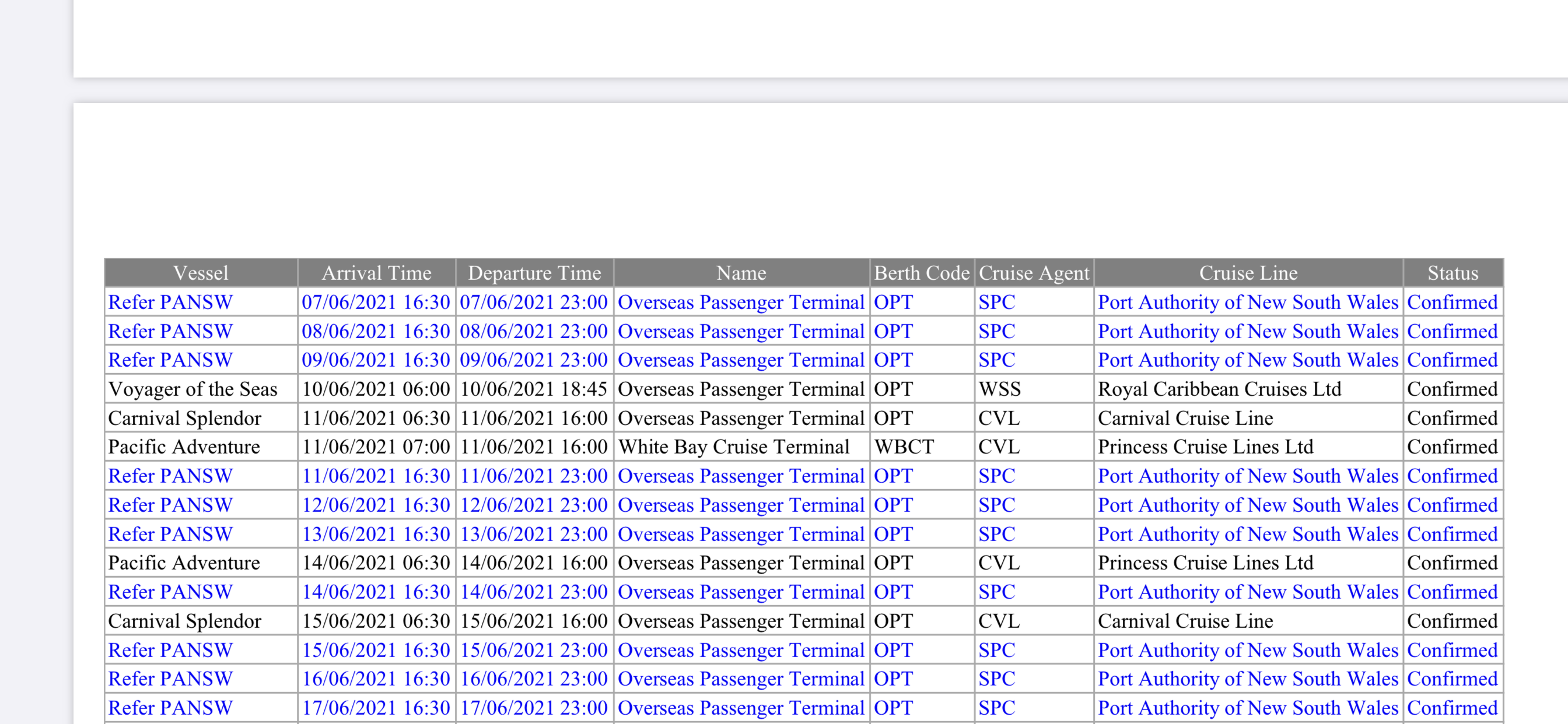The image size is (1568, 724).
Task: Click Port Authority link on 17/06 row
Action: [1248, 709]
